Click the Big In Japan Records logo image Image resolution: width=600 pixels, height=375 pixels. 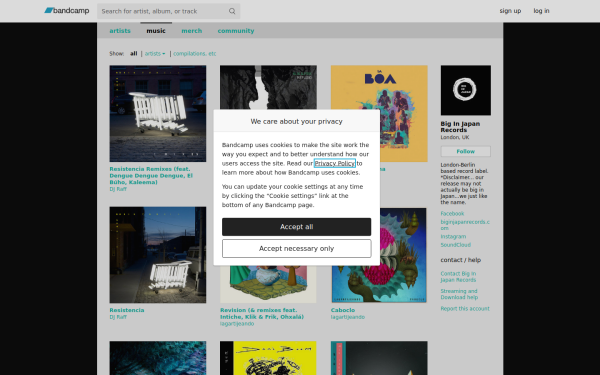(465, 90)
